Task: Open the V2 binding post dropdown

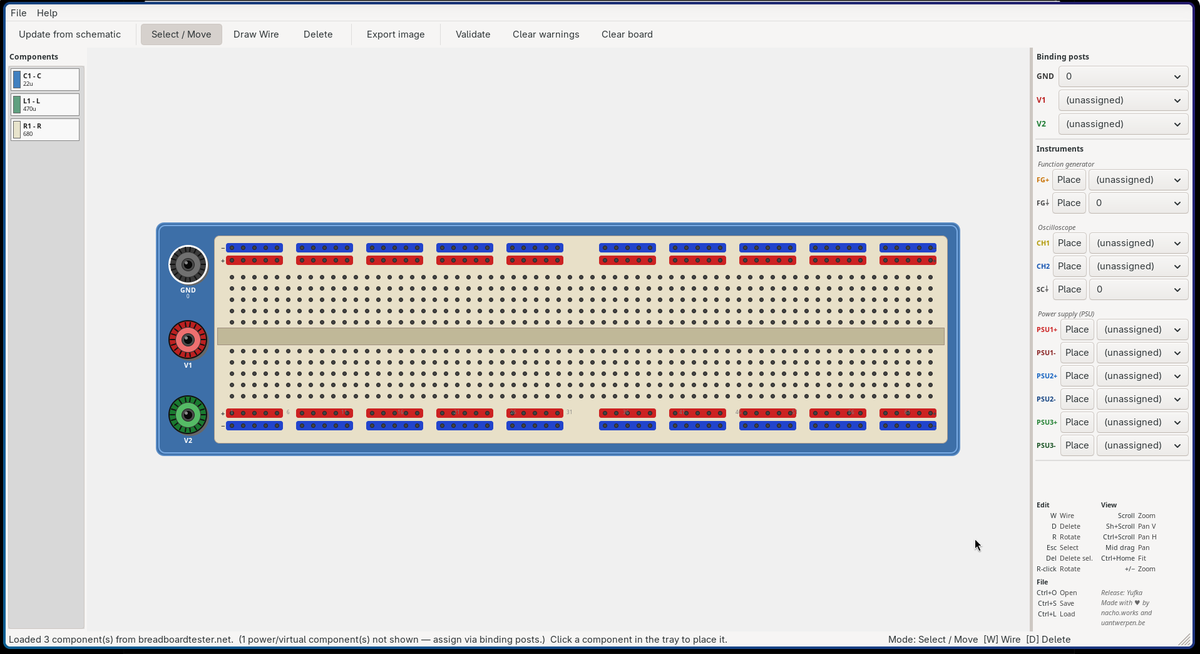Action: click(1124, 124)
